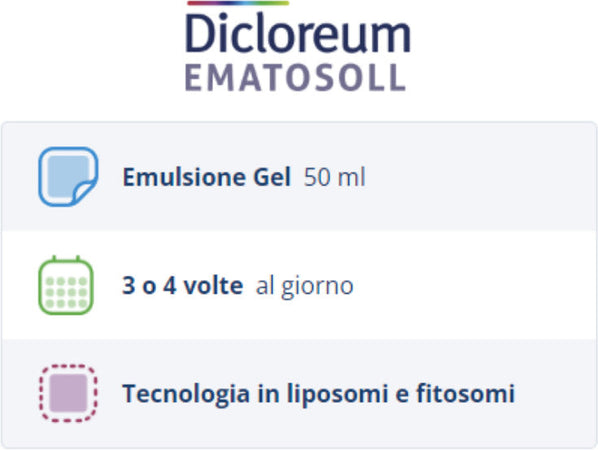Select Tecnologia in liposomi e fitosomi text
Image resolution: width=598 pixels, height=450 pixels.
click(318, 394)
